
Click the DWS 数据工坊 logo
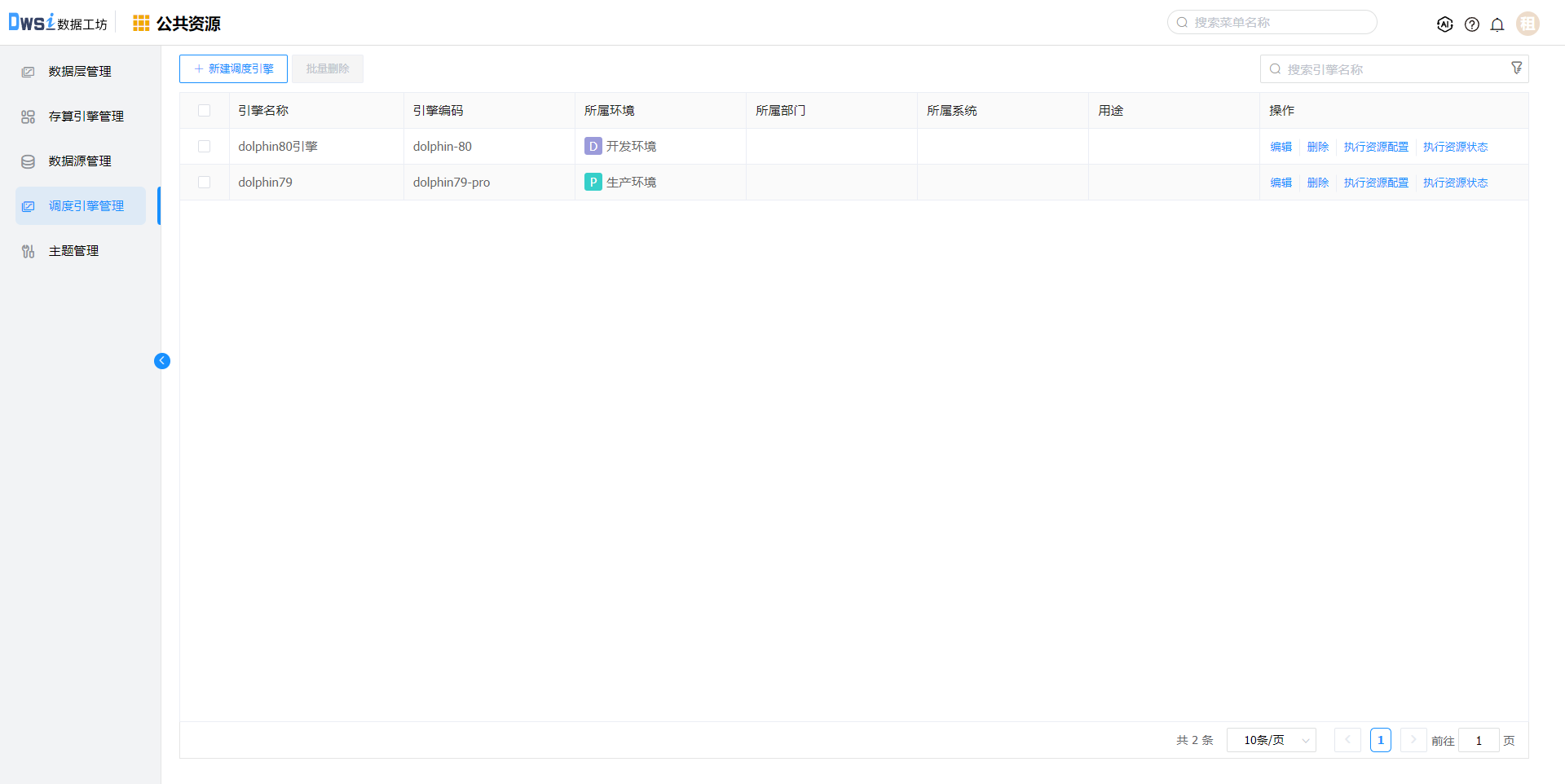coord(57,23)
